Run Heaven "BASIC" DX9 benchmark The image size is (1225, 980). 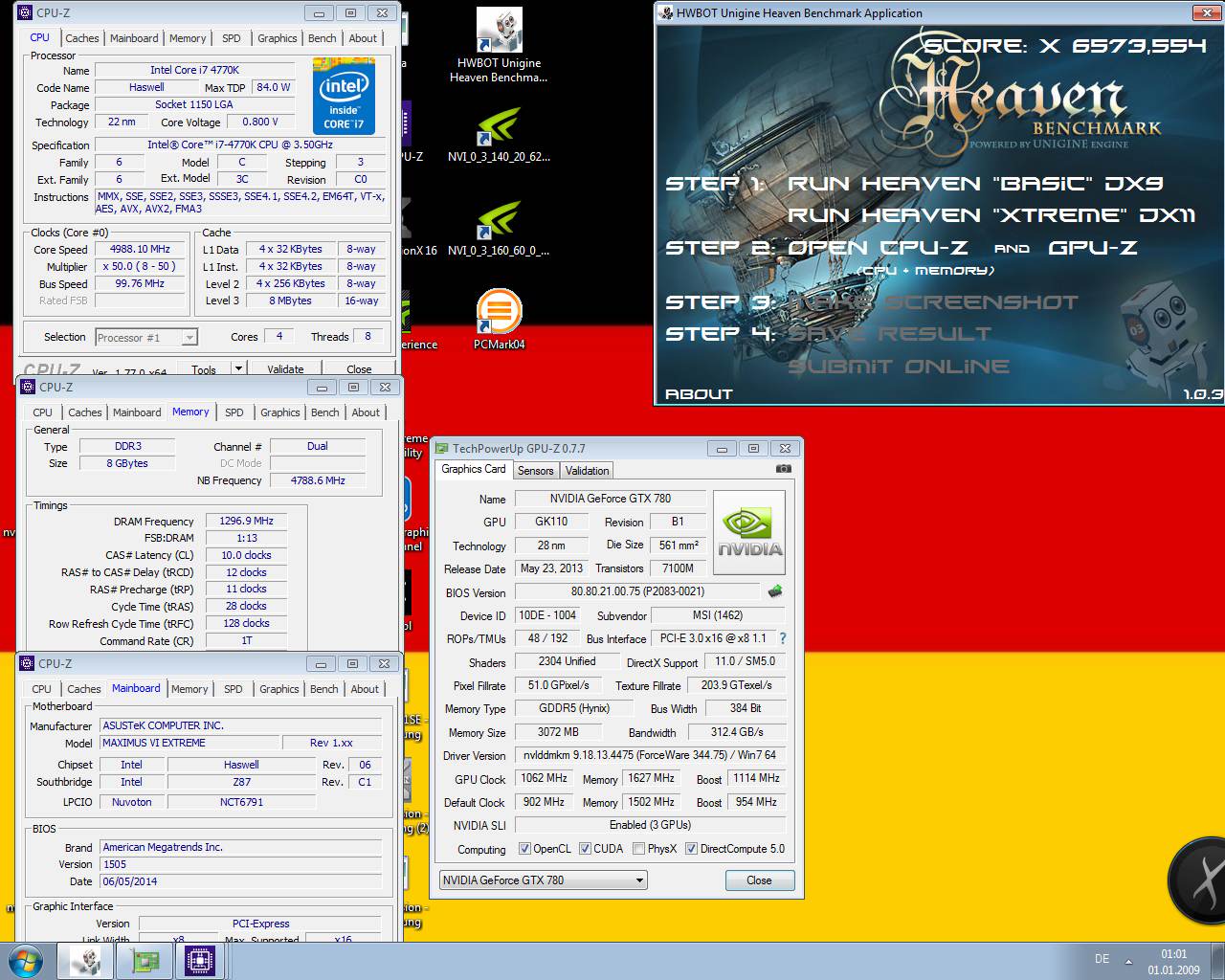(x=976, y=184)
